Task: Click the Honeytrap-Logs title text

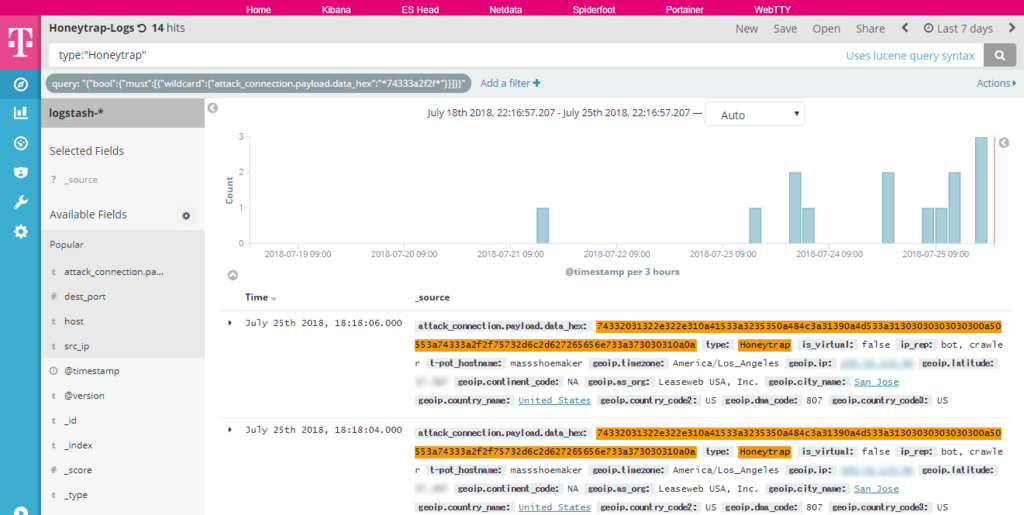Action: coord(91,28)
